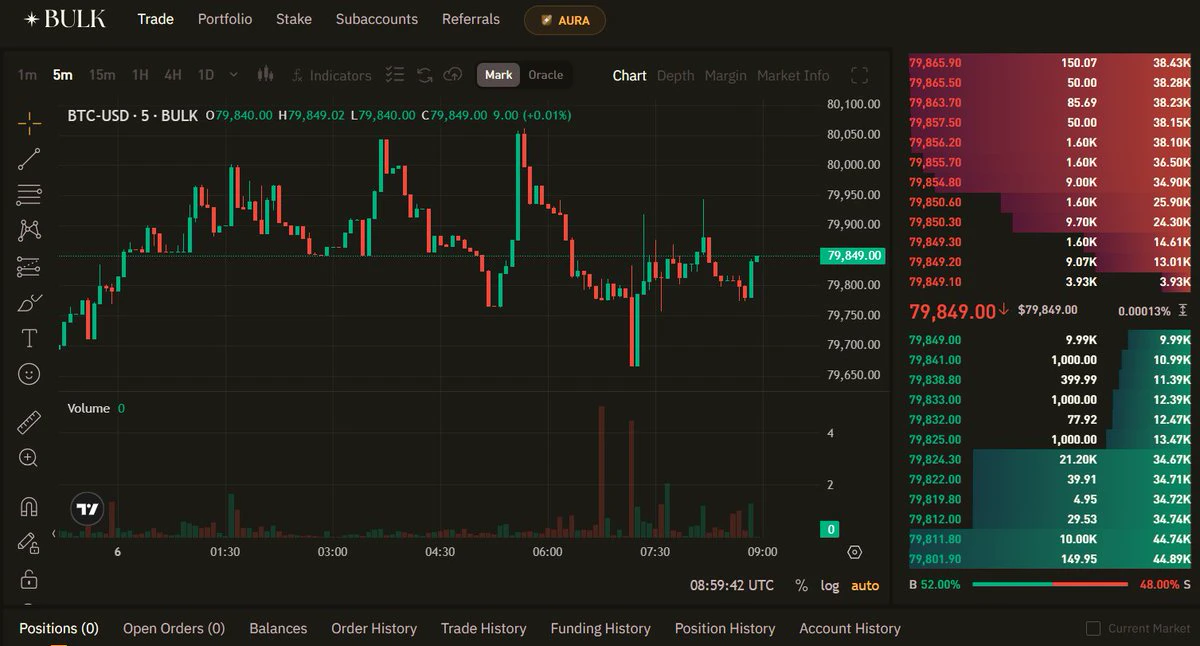Open order book tick grouping icon

click(1184, 311)
